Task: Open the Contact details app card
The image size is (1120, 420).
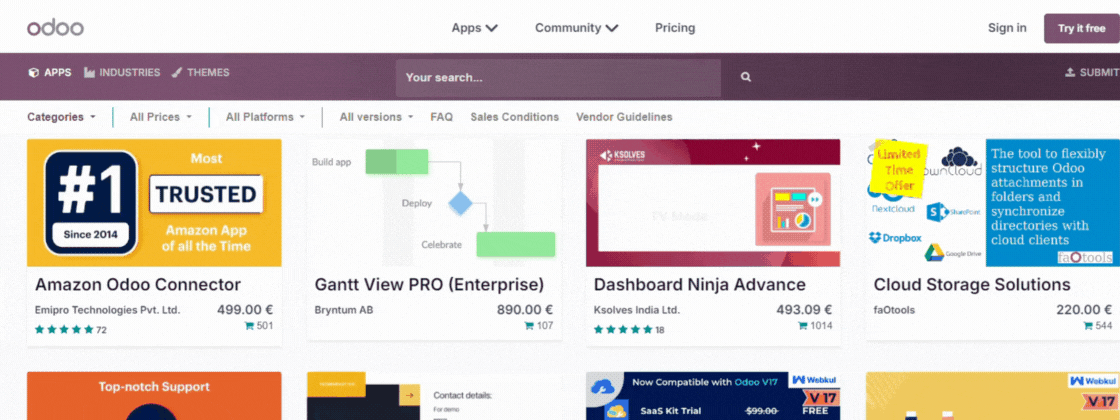Action: 434,396
